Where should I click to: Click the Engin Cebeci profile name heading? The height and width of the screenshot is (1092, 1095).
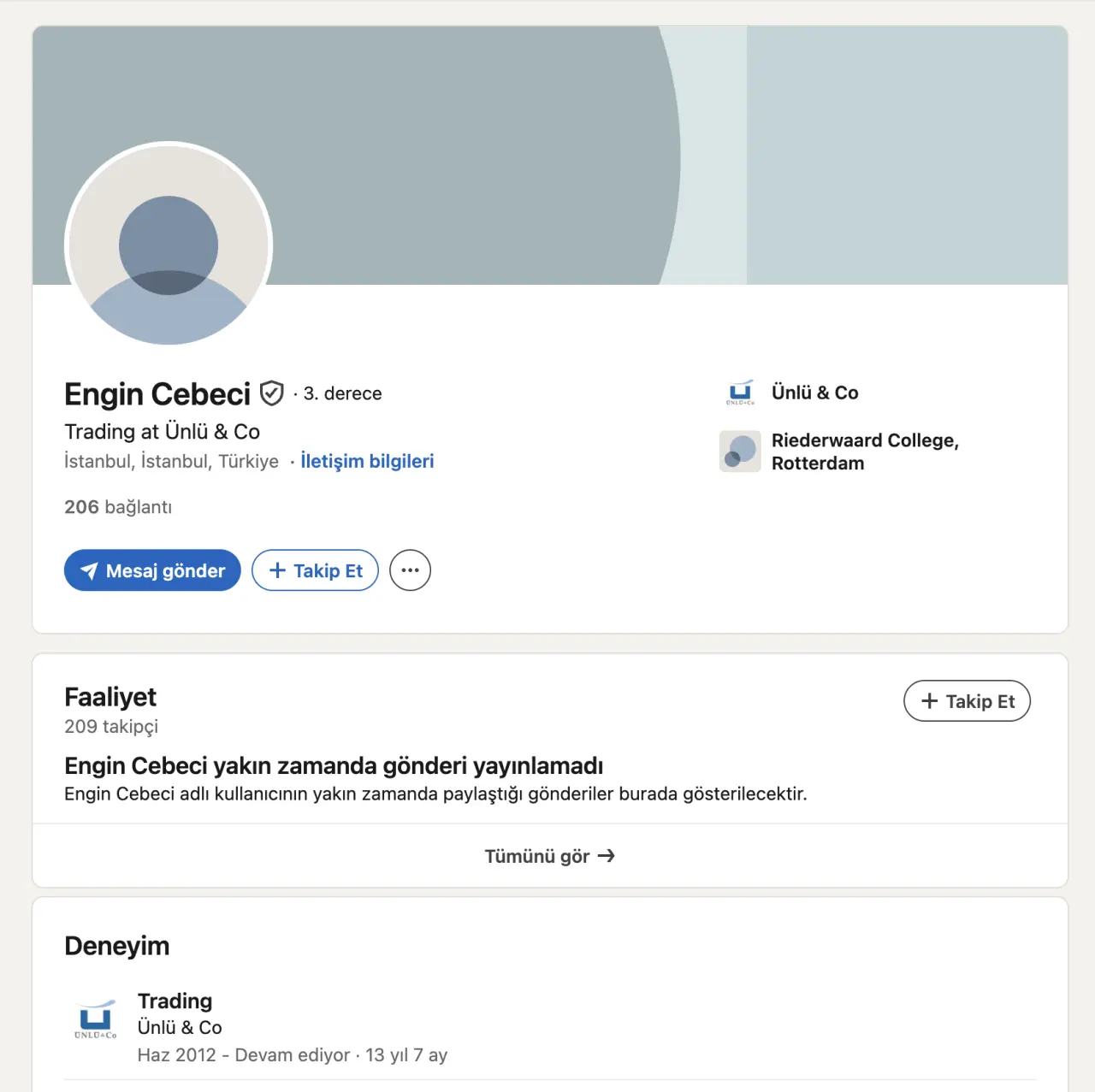157,394
